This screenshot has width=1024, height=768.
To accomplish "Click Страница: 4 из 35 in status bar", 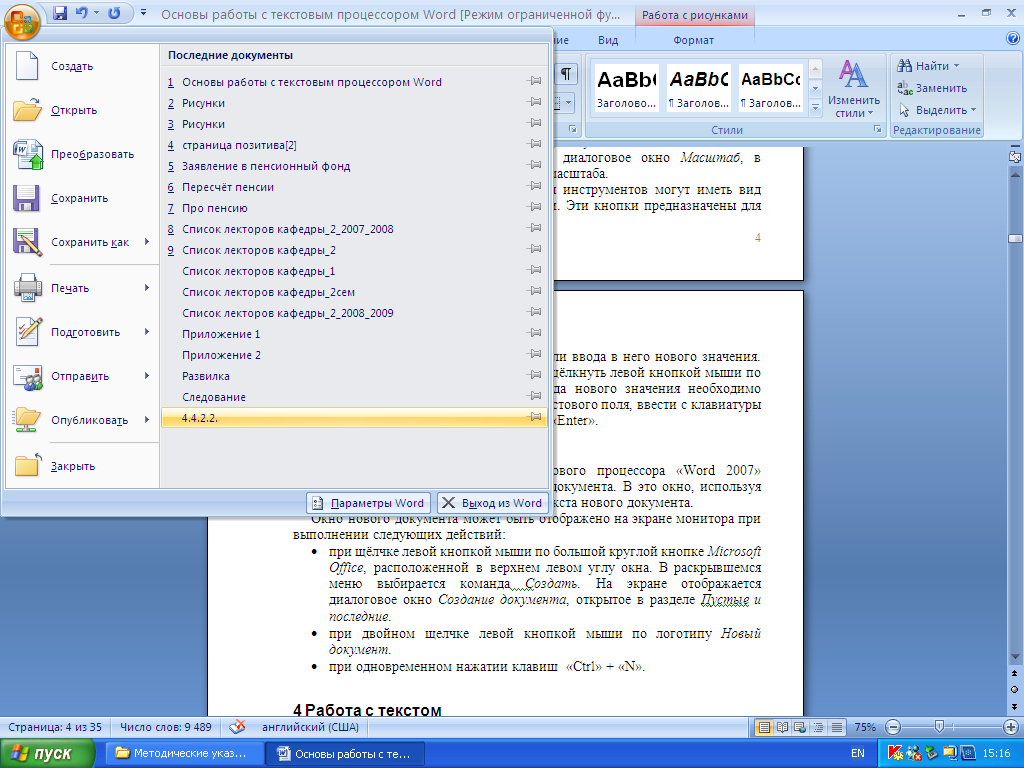I will (56, 727).
